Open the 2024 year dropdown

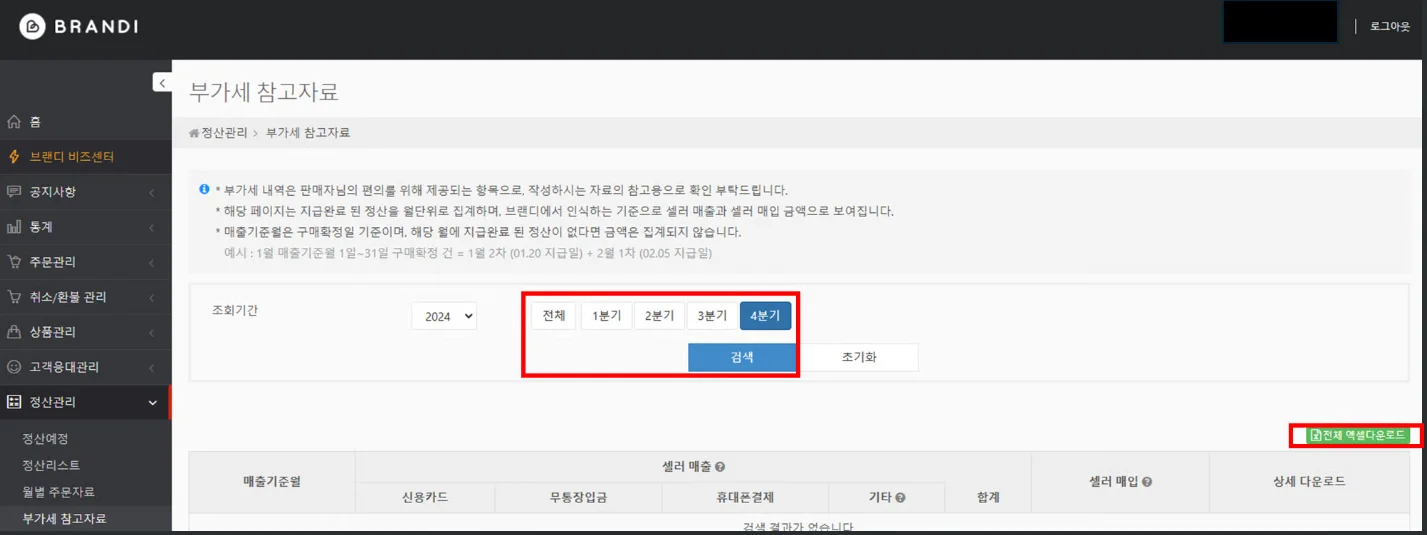[x=444, y=316]
